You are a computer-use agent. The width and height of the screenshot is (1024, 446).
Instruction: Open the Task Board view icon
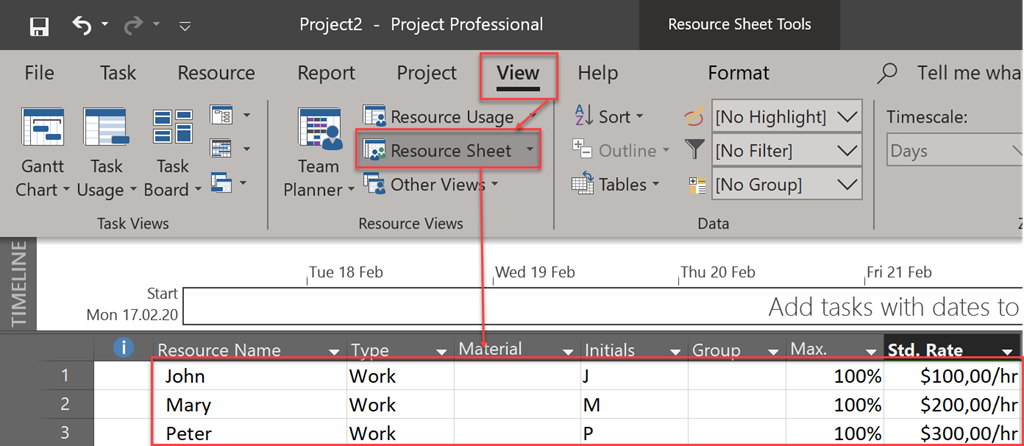(x=172, y=128)
